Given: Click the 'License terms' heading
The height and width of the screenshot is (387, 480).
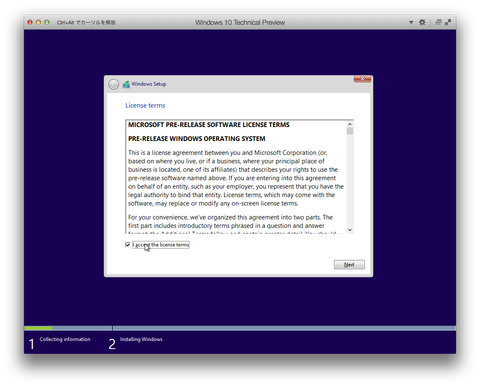Looking at the screenshot, I should coord(145,105).
